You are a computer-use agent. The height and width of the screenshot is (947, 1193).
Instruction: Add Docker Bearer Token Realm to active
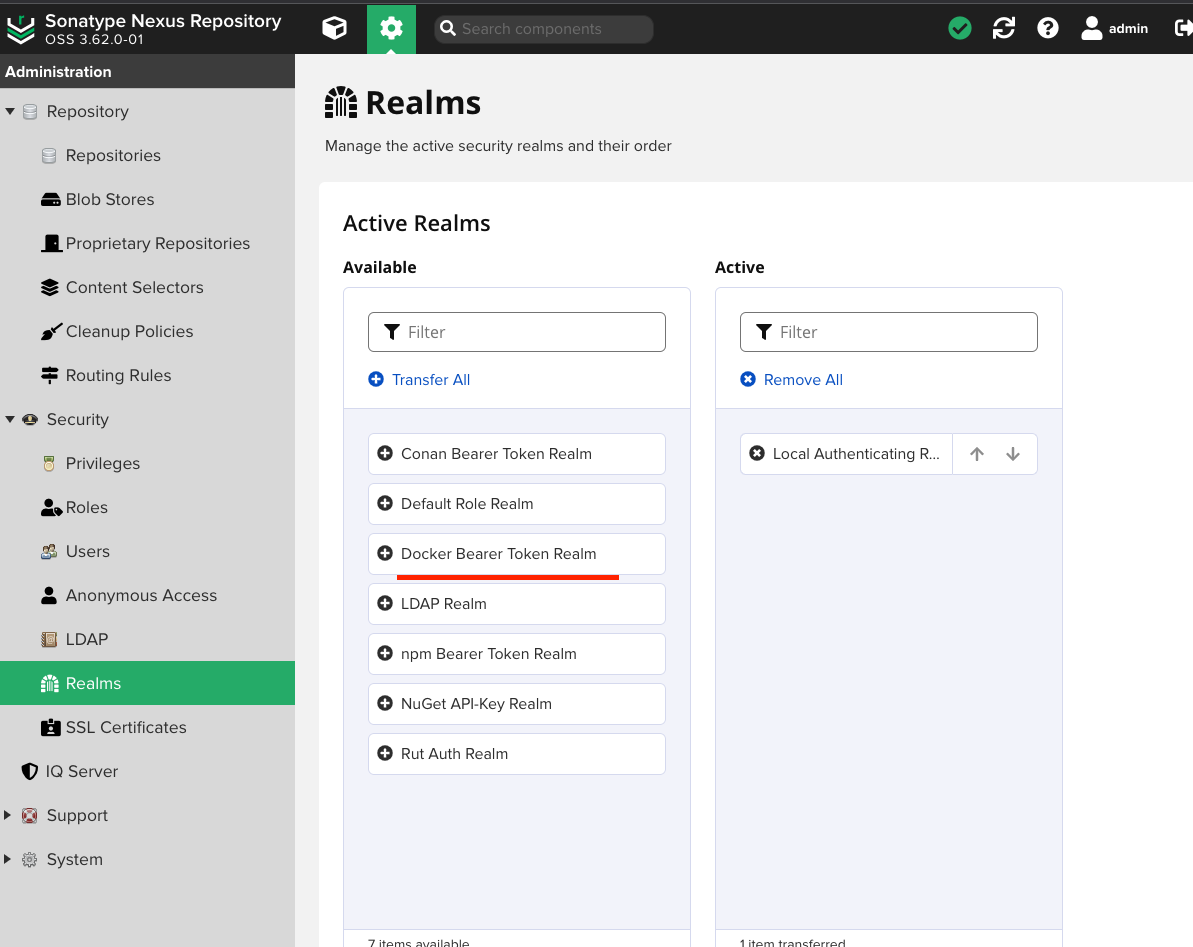coord(385,554)
